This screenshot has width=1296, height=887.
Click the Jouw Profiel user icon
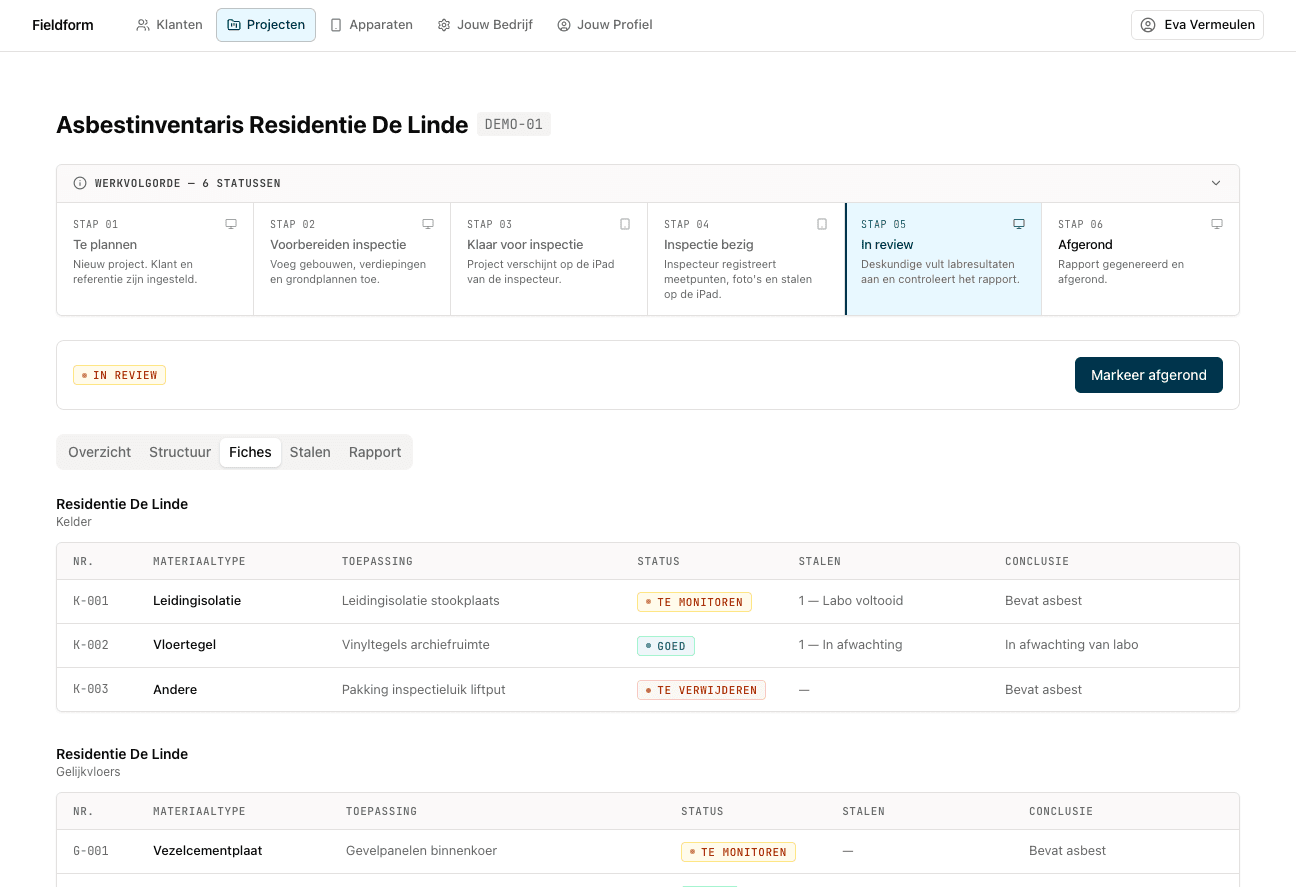pos(564,25)
